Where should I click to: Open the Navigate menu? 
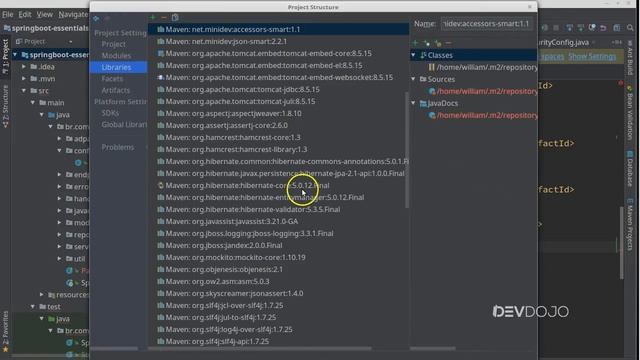(x=73, y=15)
